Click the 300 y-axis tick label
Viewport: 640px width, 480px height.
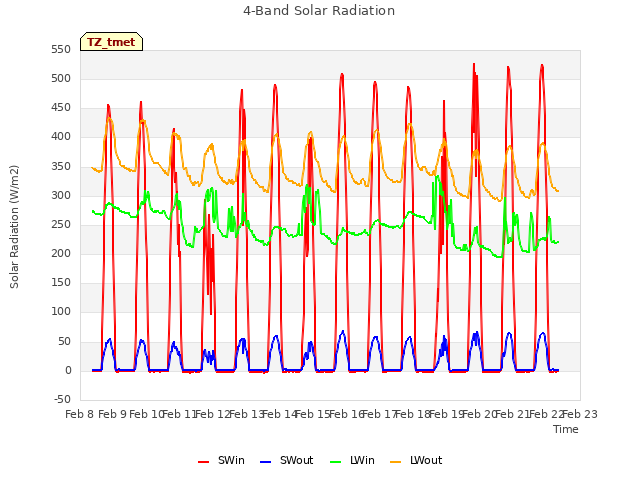[61, 195]
